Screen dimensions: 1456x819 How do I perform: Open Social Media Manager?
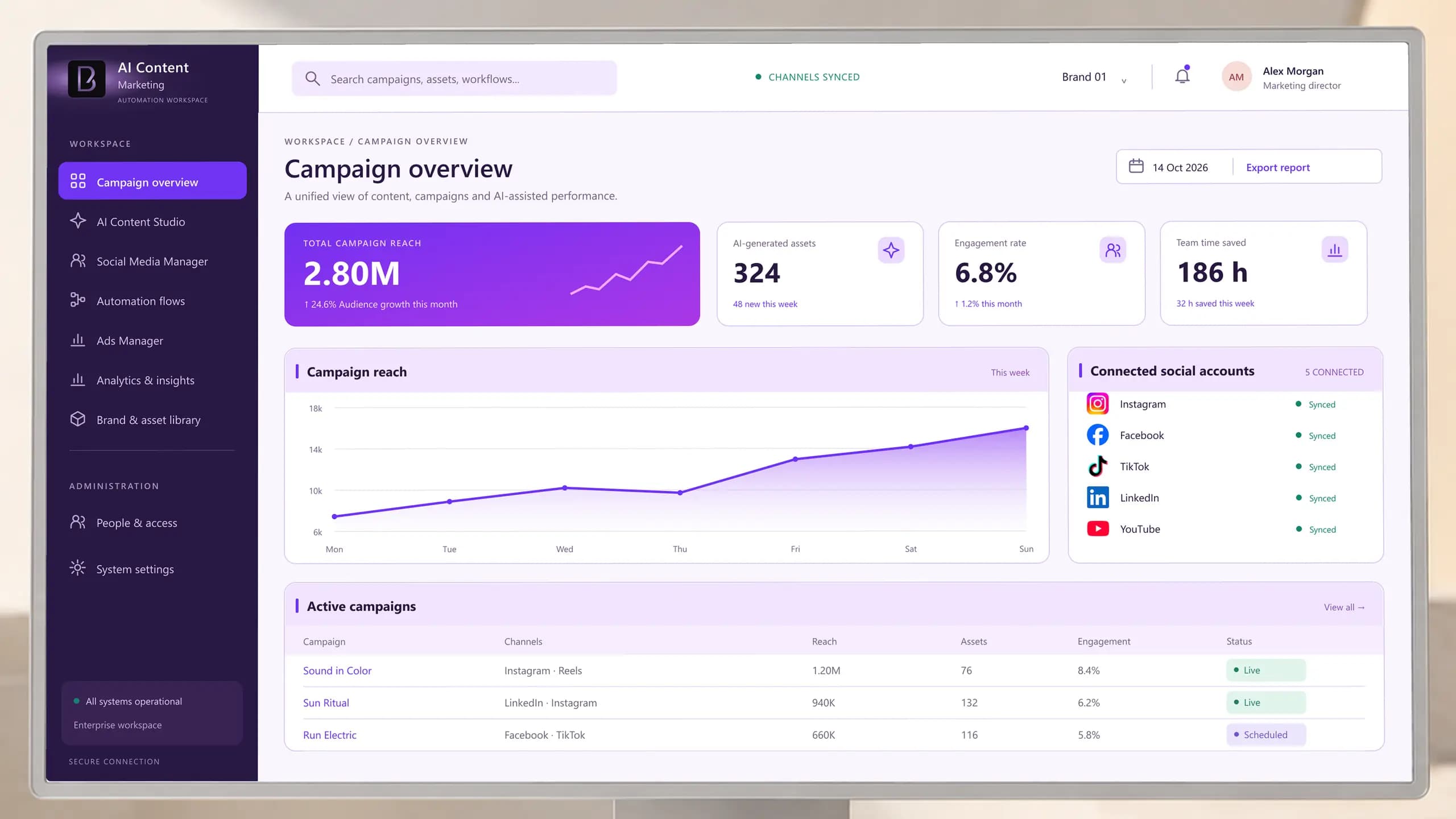point(152,262)
